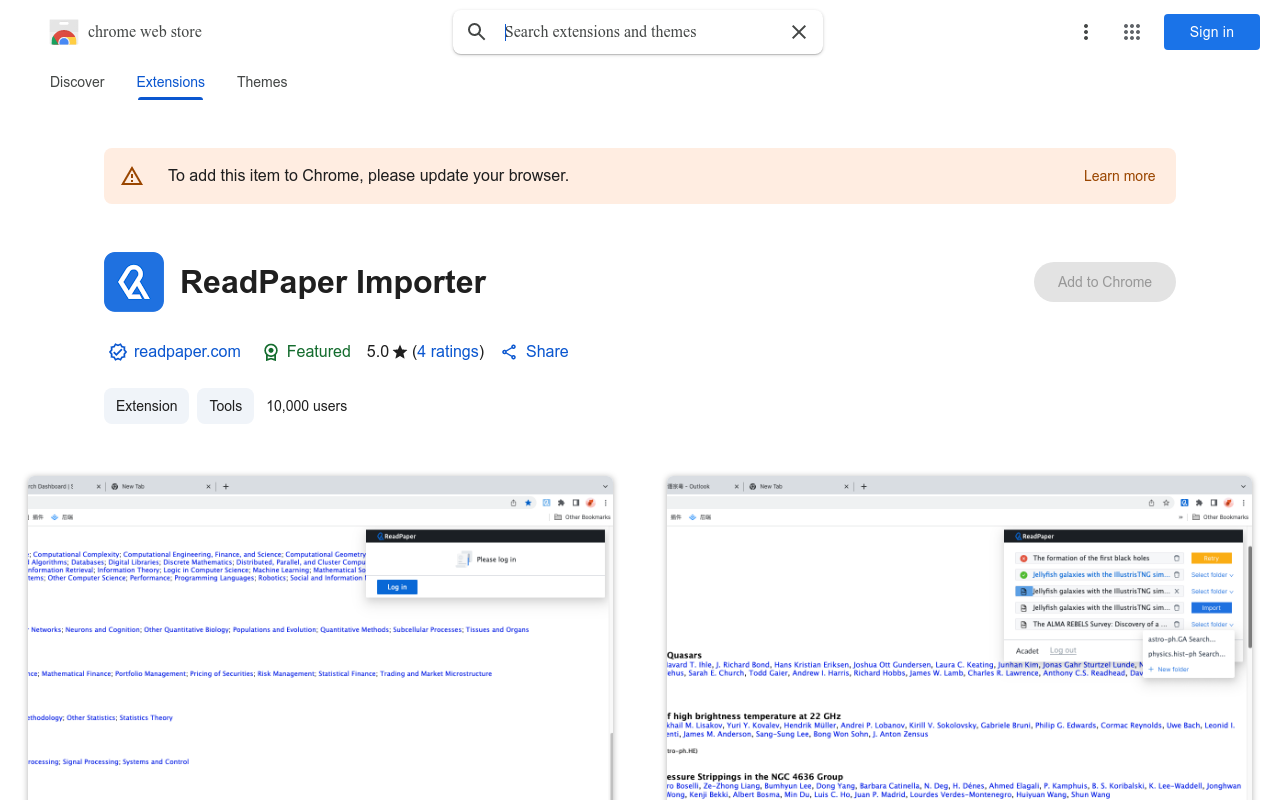Visit the readpaper.com publisher link
Screen dimensions: 1280x800
pos(187,352)
